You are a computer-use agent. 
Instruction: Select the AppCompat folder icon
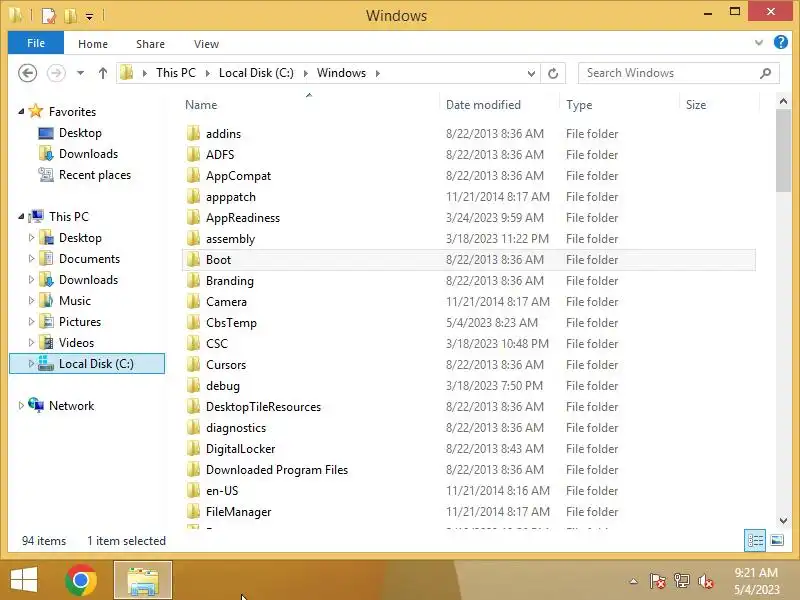pyautogui.click(x=193, y=175)
